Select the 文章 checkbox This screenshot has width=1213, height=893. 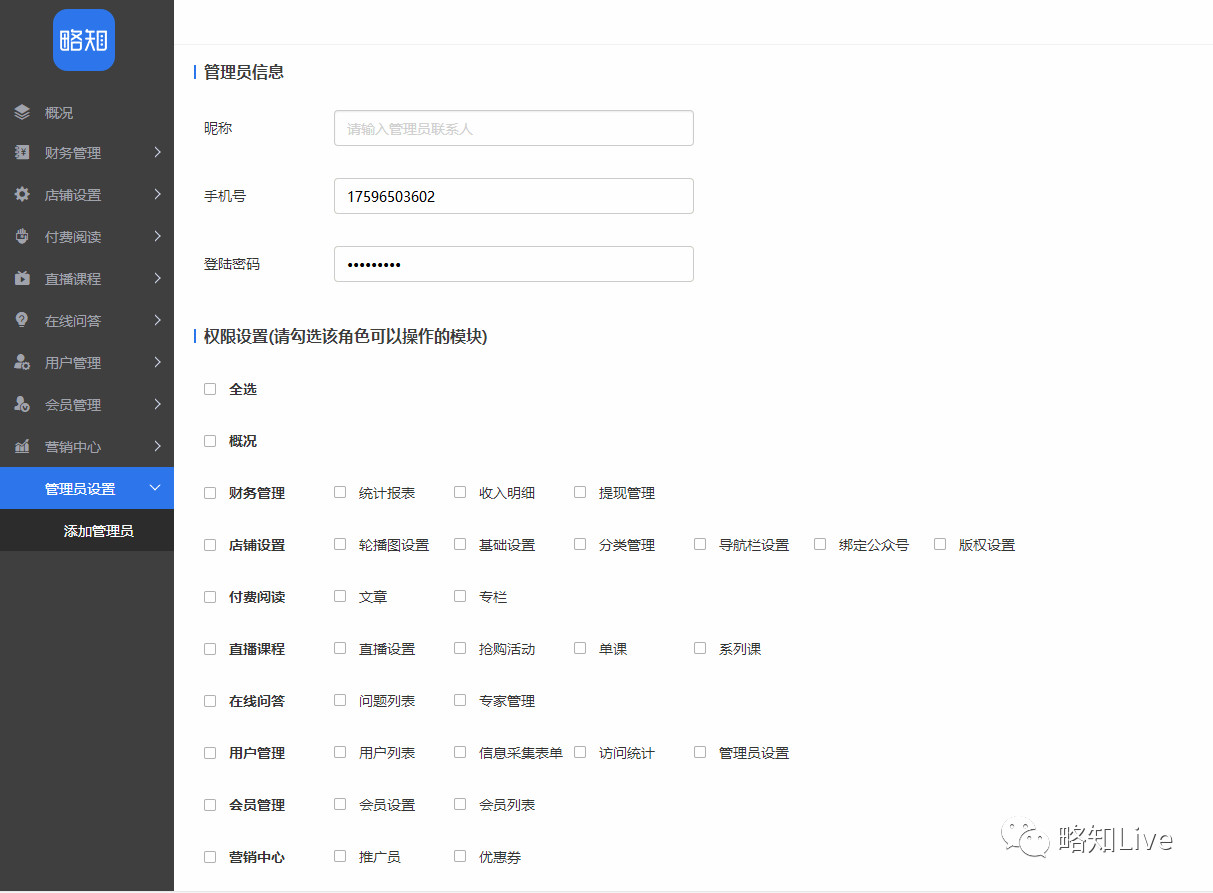(x=340, y=596)
